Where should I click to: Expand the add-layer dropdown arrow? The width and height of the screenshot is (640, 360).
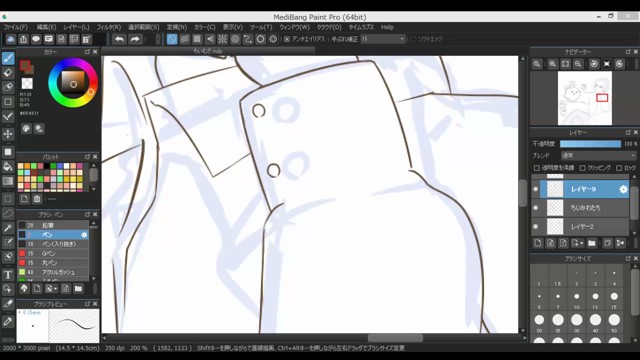point(581,244)
